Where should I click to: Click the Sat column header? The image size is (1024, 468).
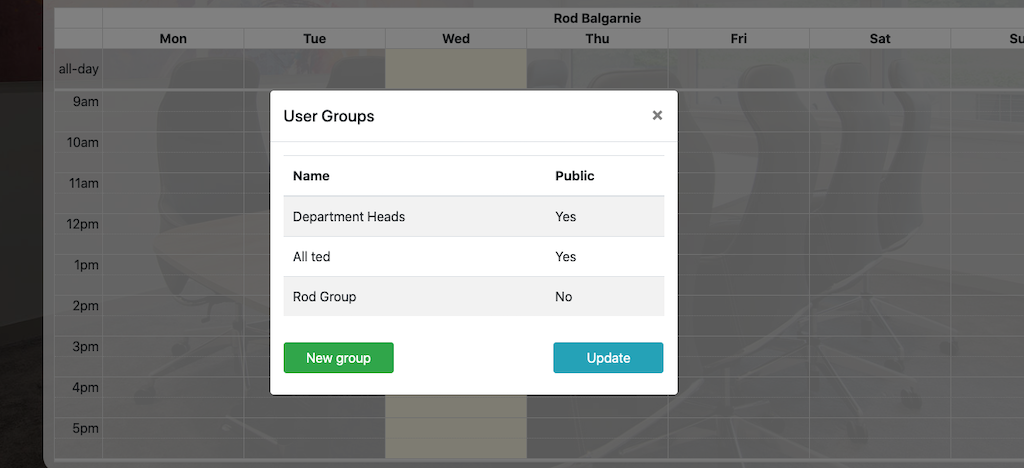tap(880, 39)
